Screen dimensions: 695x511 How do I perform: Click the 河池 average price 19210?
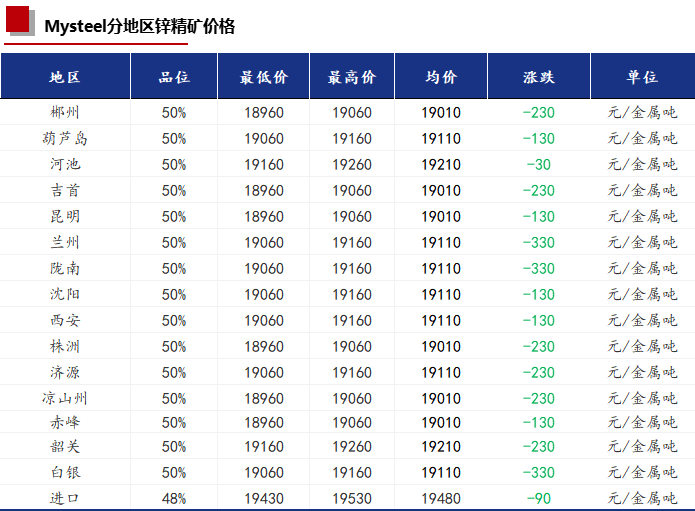coord(441,165)
